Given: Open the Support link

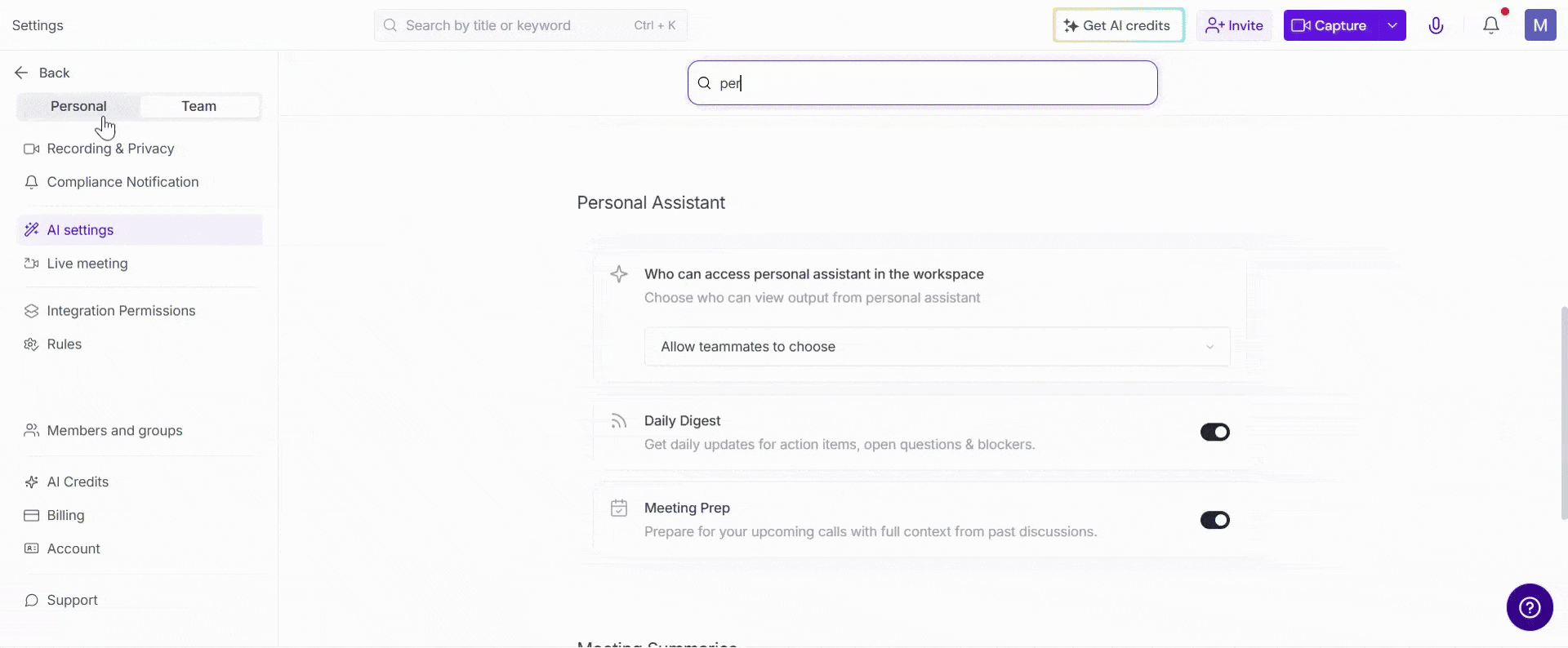Looking at the screenshot, I should pos(140,600).
